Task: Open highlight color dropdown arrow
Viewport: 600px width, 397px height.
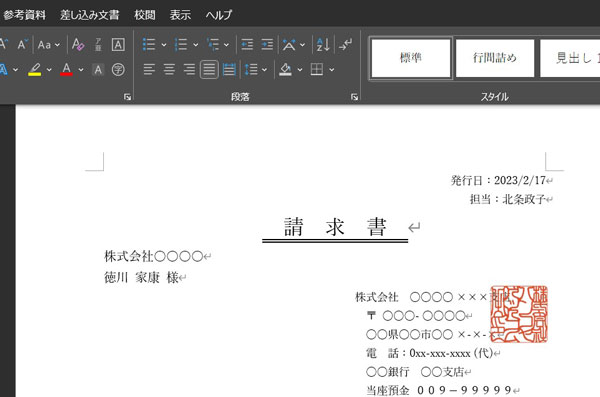Action: [49, 70]
